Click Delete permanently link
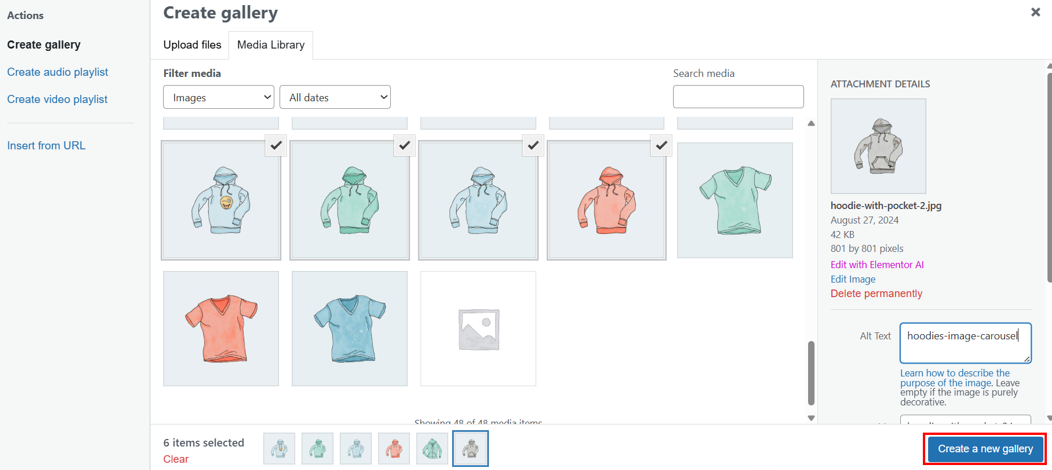The height and width of the screenshot is (470, 1052). click(x=876, y=294)
